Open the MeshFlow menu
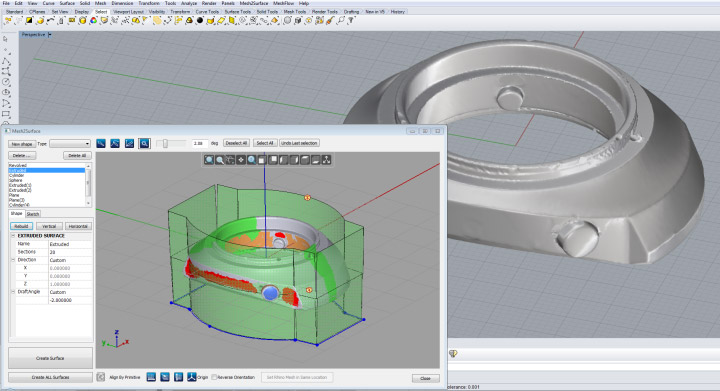Image resolution: width=720 pixels, height=391 pixels. coord(283,3)
